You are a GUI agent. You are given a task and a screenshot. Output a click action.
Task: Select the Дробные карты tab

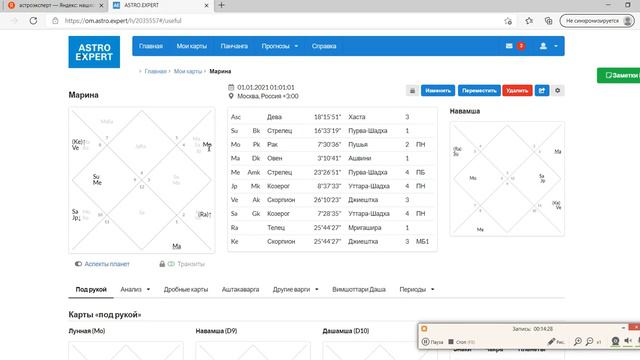pos(186,289)
